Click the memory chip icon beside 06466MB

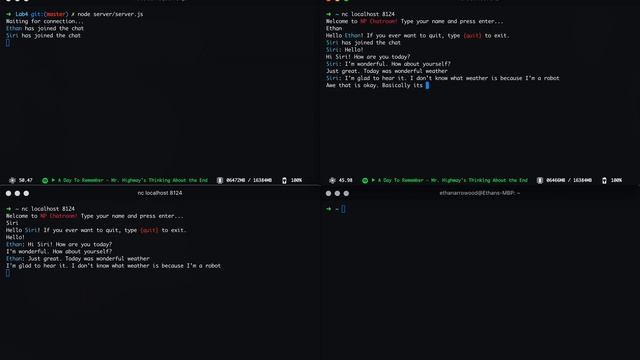540,180
